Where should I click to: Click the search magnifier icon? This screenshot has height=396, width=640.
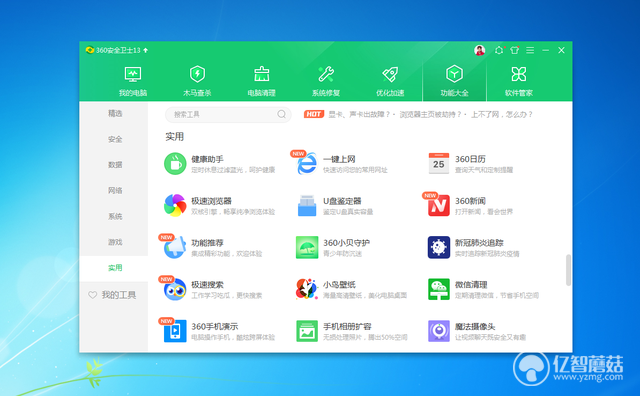pyautogui.click(x=282, y=114)
